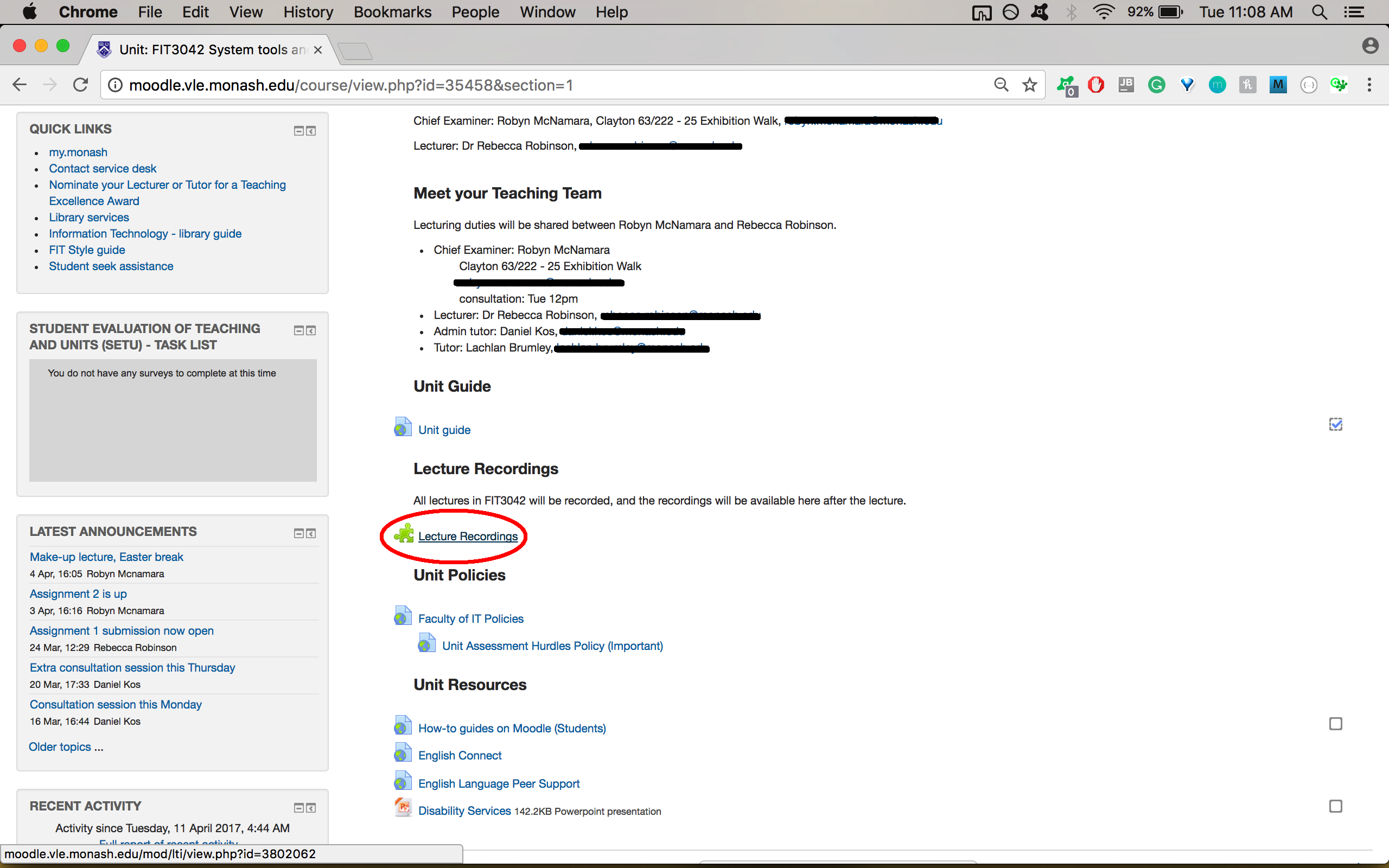Click the funnel-shaped blue extension icon
This screenshot has width=1389, height=868.
click(x=1187, y=85)
